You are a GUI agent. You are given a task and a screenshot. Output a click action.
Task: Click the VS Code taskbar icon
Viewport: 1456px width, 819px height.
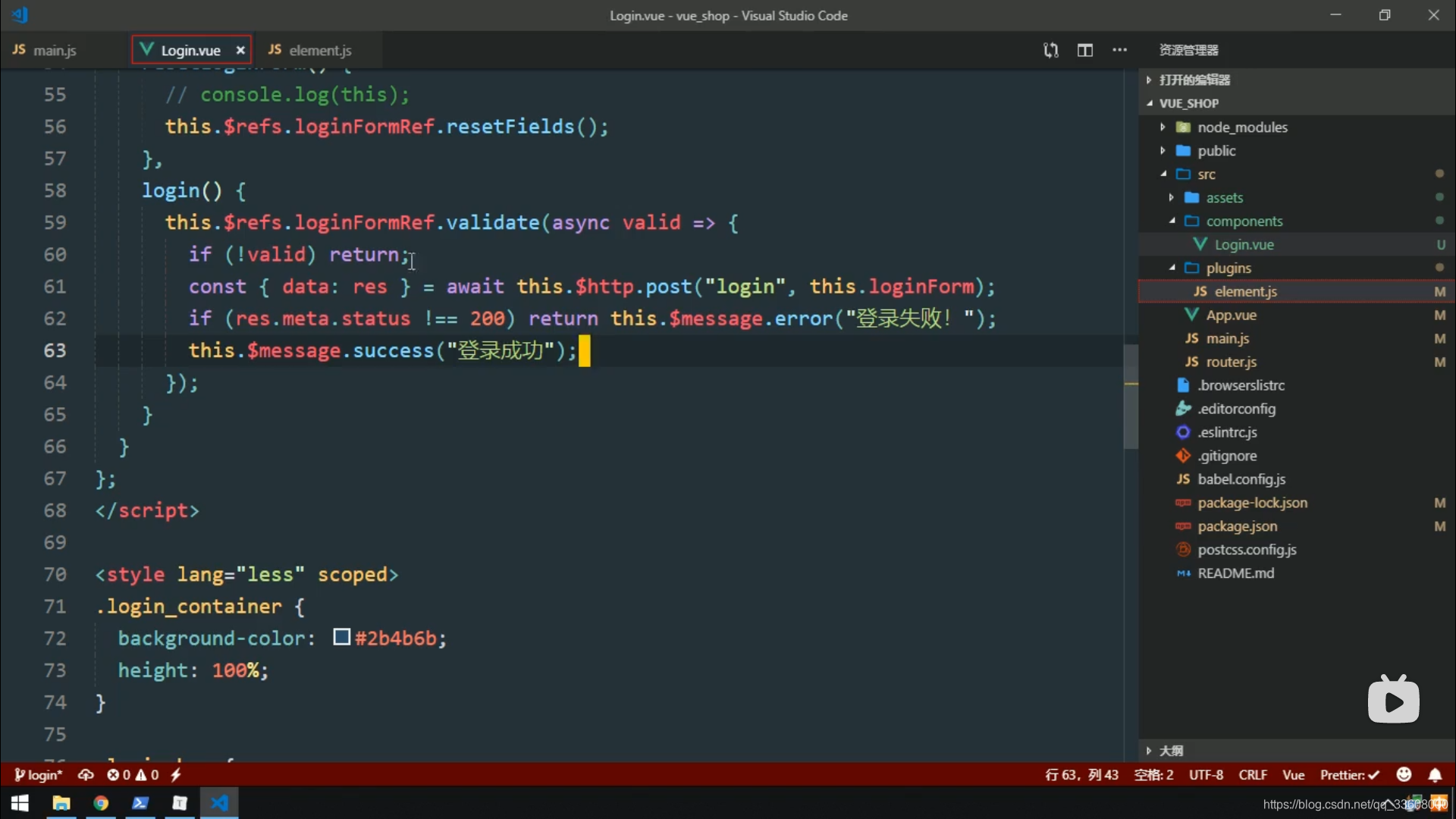pyautogui.click(x=219, y=803)
